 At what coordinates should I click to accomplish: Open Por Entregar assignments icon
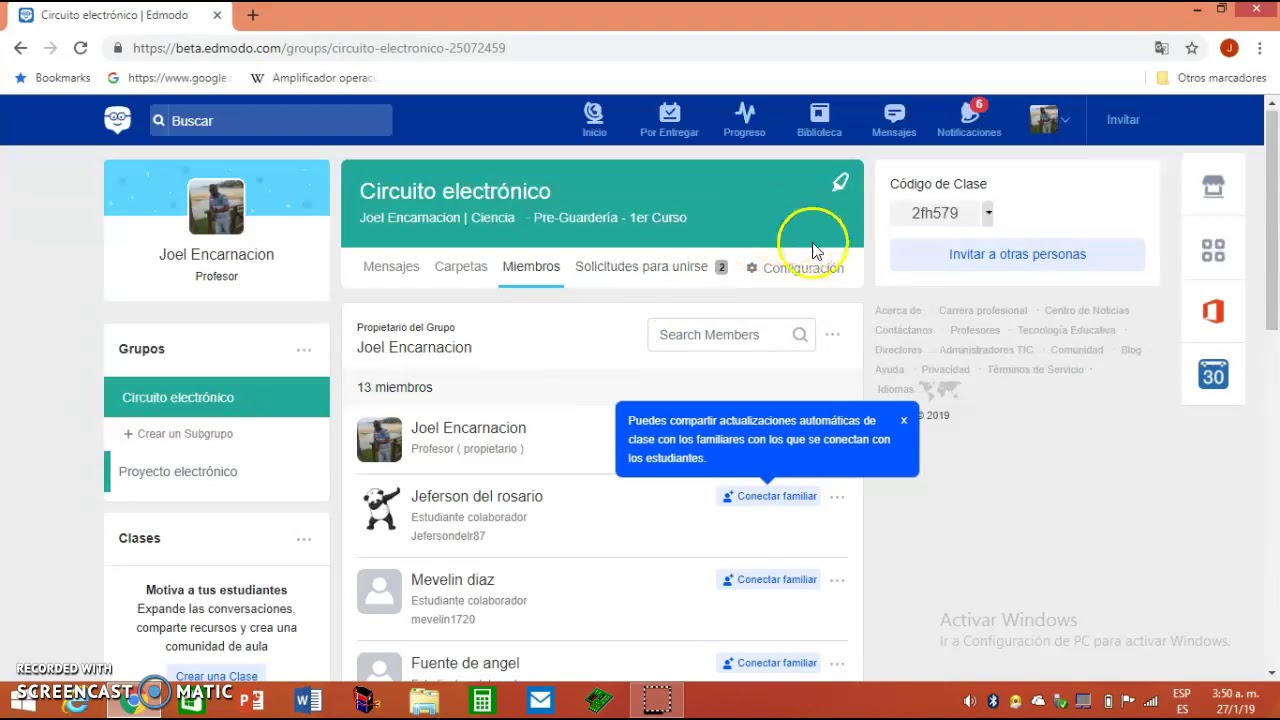pos(669,119)
